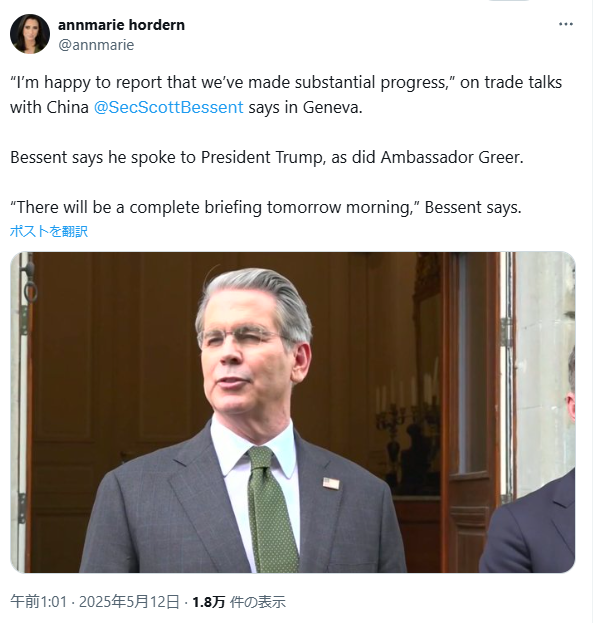This screenshot has height=623, width=594.
Task: Click the ポストを翻訳 translate link
Action: [49, 231]
